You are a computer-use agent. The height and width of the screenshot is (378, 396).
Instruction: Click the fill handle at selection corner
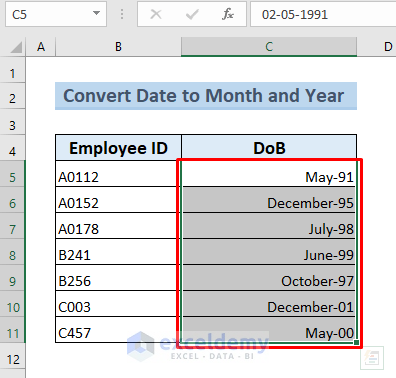point(356,342)
